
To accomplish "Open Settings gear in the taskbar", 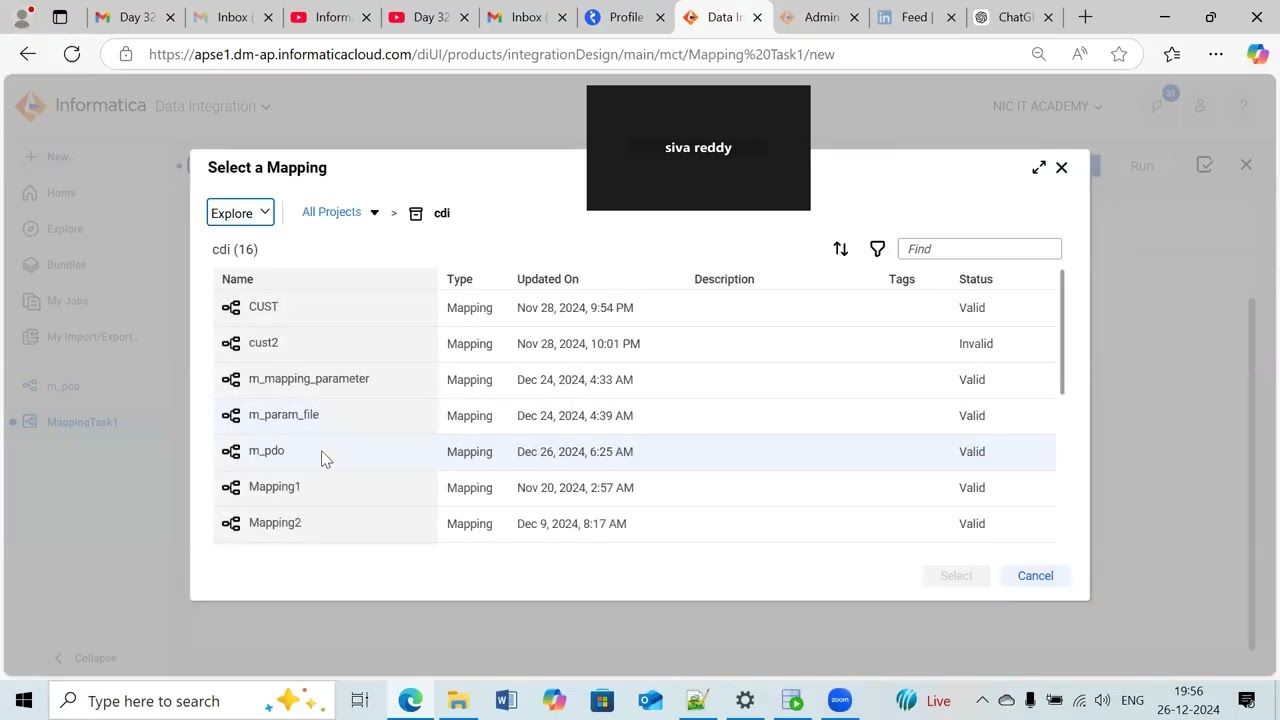I will pos(745,701).
